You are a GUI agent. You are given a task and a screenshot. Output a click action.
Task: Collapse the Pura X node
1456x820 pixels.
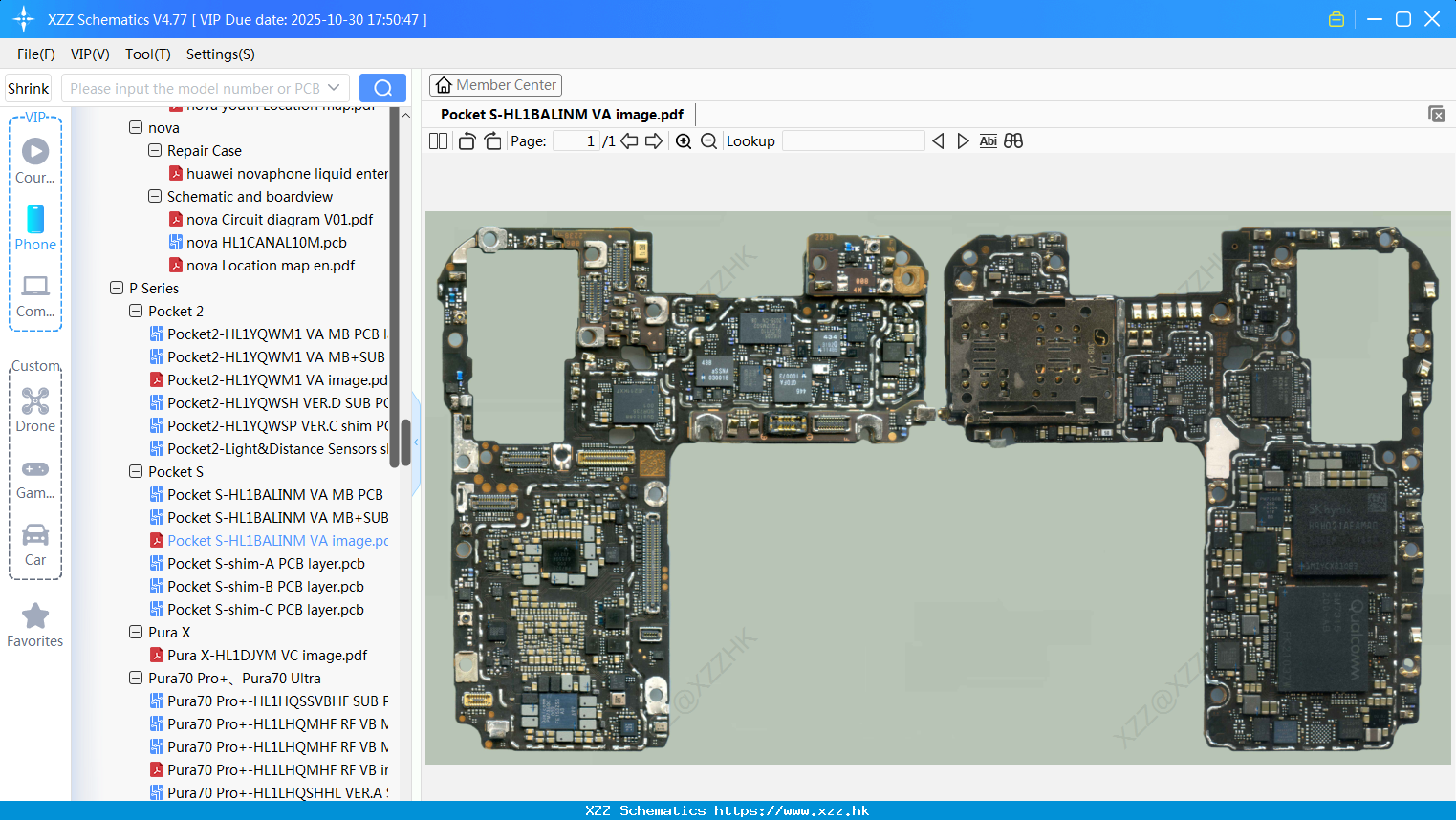pyautogui.click(x=136, y=632)
